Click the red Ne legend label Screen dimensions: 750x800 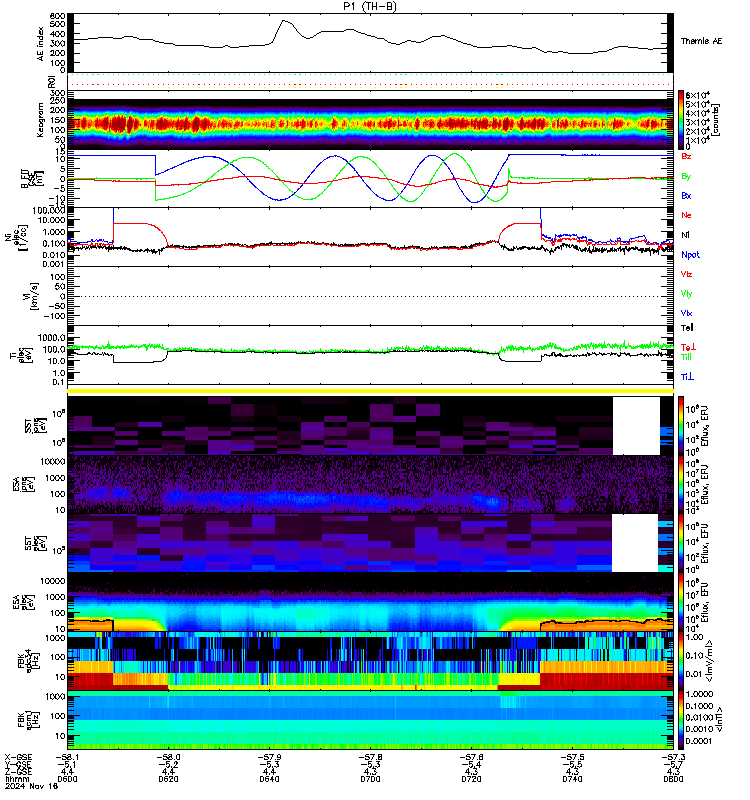click(x=686, y=215)
